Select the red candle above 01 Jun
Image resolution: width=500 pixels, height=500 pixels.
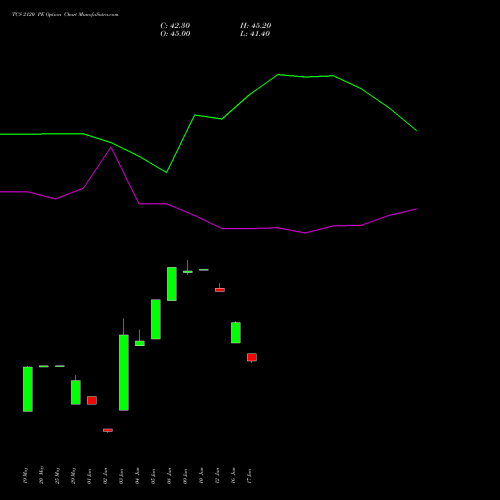pyautogui.click(x=92, y=400)
